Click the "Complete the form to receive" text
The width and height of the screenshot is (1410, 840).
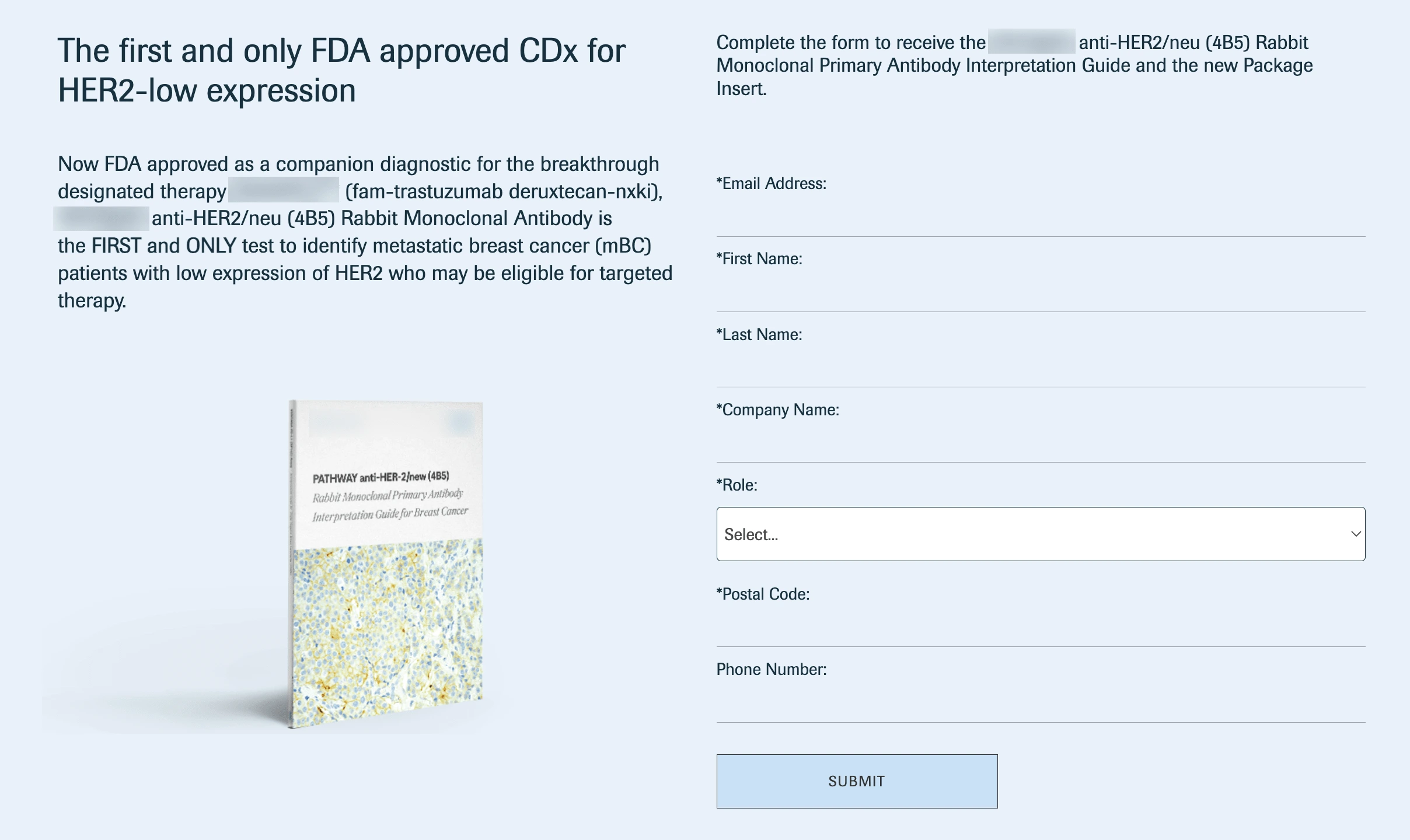(850, 43)
